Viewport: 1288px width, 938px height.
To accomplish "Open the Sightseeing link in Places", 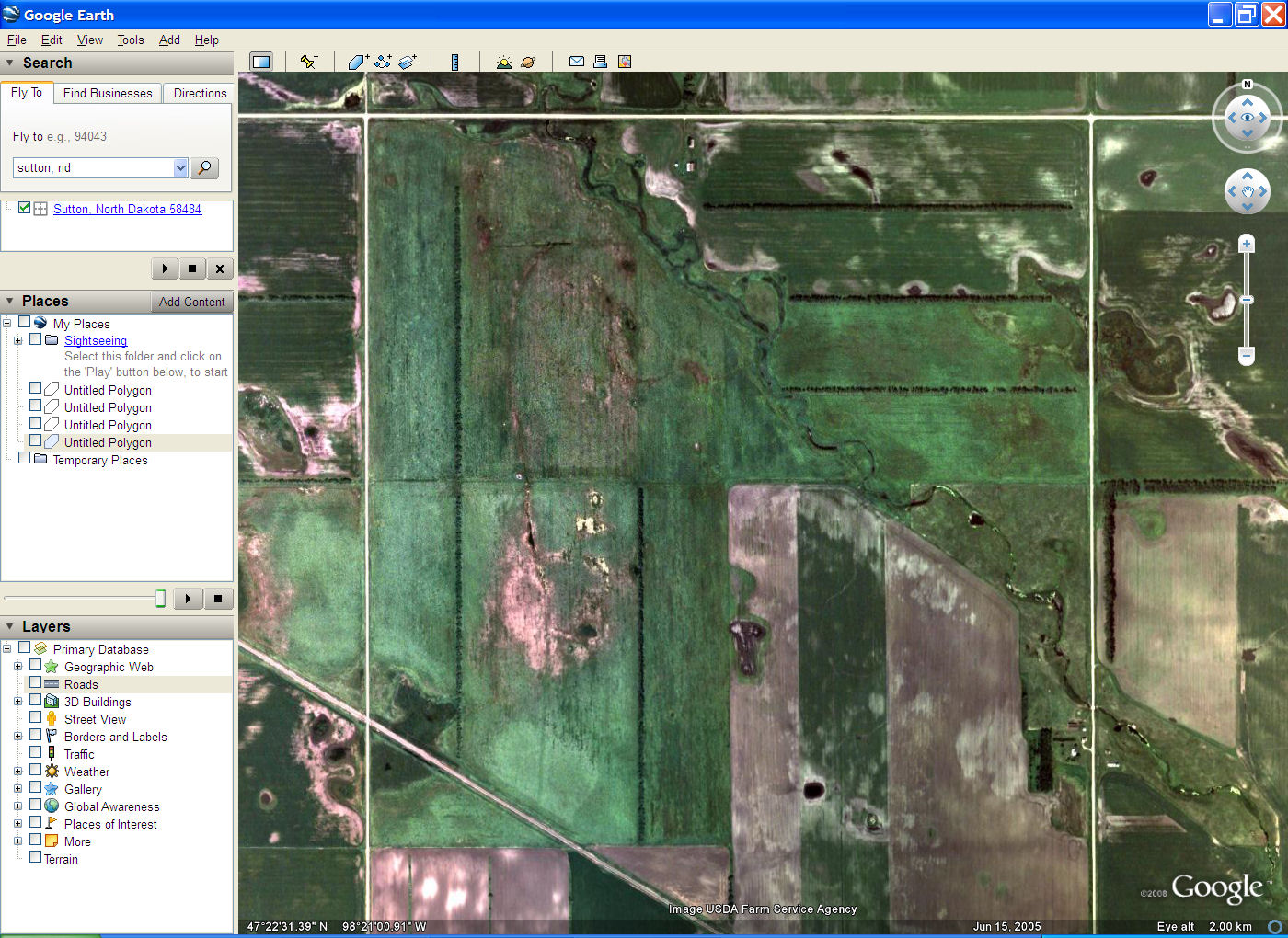I will [x=96, y=340].
